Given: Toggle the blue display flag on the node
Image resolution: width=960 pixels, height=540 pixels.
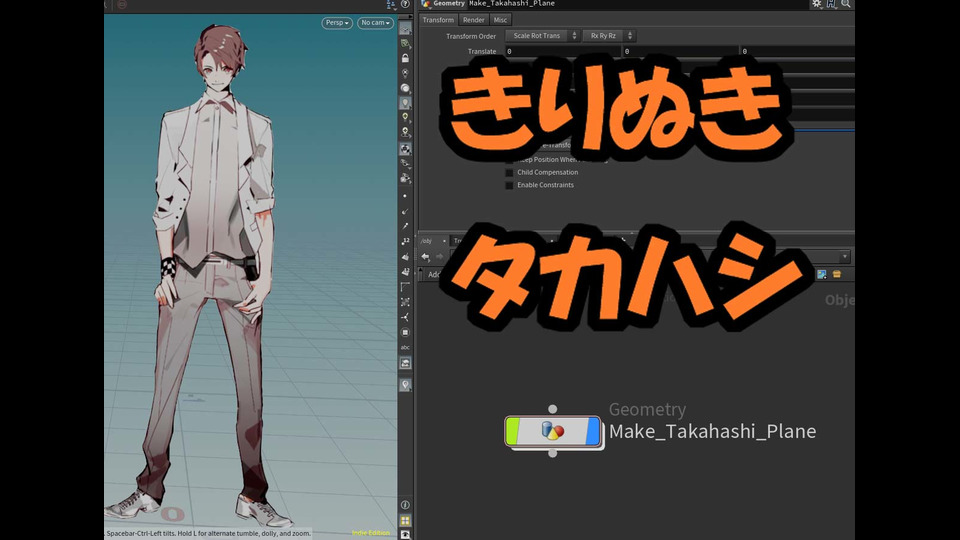Looking at the screenshot, I should 593,431.
